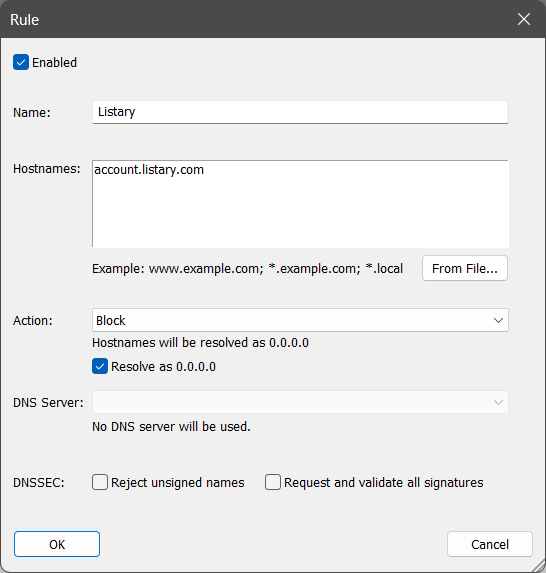Click the Example hostnames hint text
The width and height of the screenshot is (546, 573).
[247, 269]
